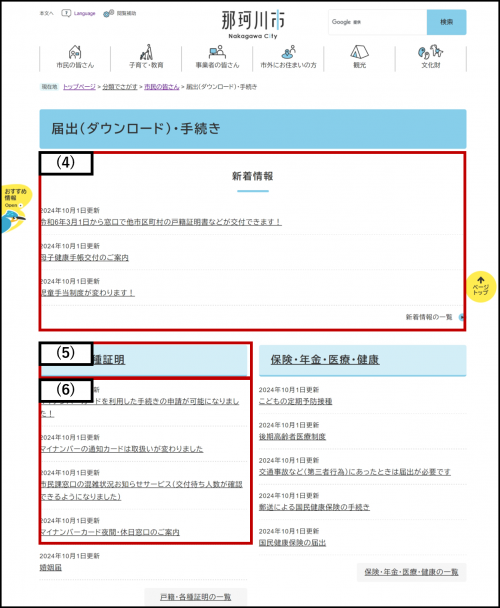Click the Language speech-bubble icon
This screenshot has height=608, width=500.
click(x=66, y=13)
